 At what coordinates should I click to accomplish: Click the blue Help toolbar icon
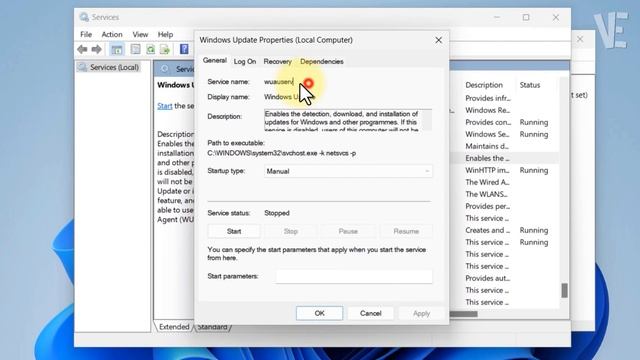coord(184,49)
